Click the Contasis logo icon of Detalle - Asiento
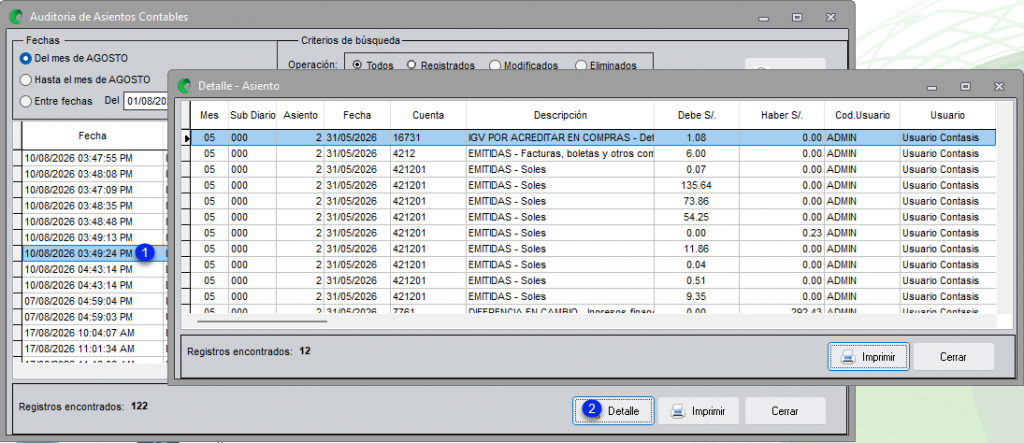 click(186, 86)
